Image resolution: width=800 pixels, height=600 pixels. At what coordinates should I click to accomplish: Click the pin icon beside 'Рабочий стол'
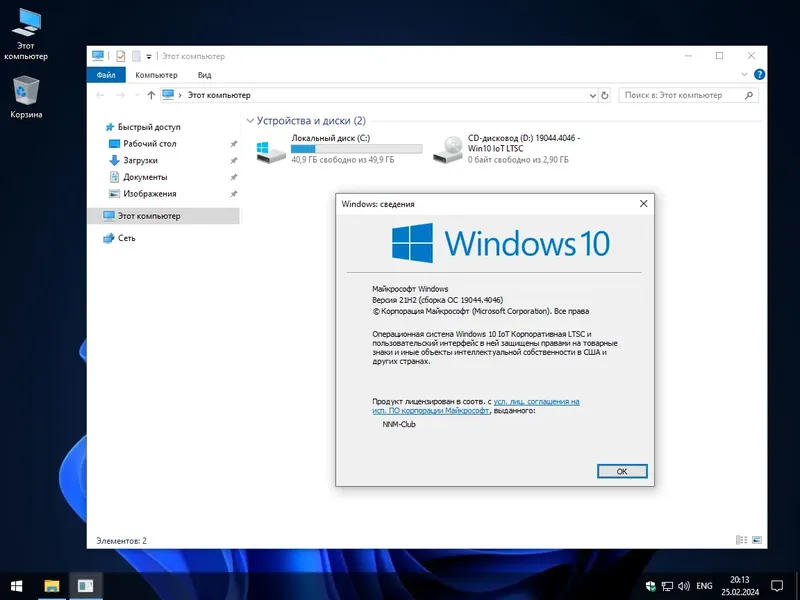click(x=234, y=144)
